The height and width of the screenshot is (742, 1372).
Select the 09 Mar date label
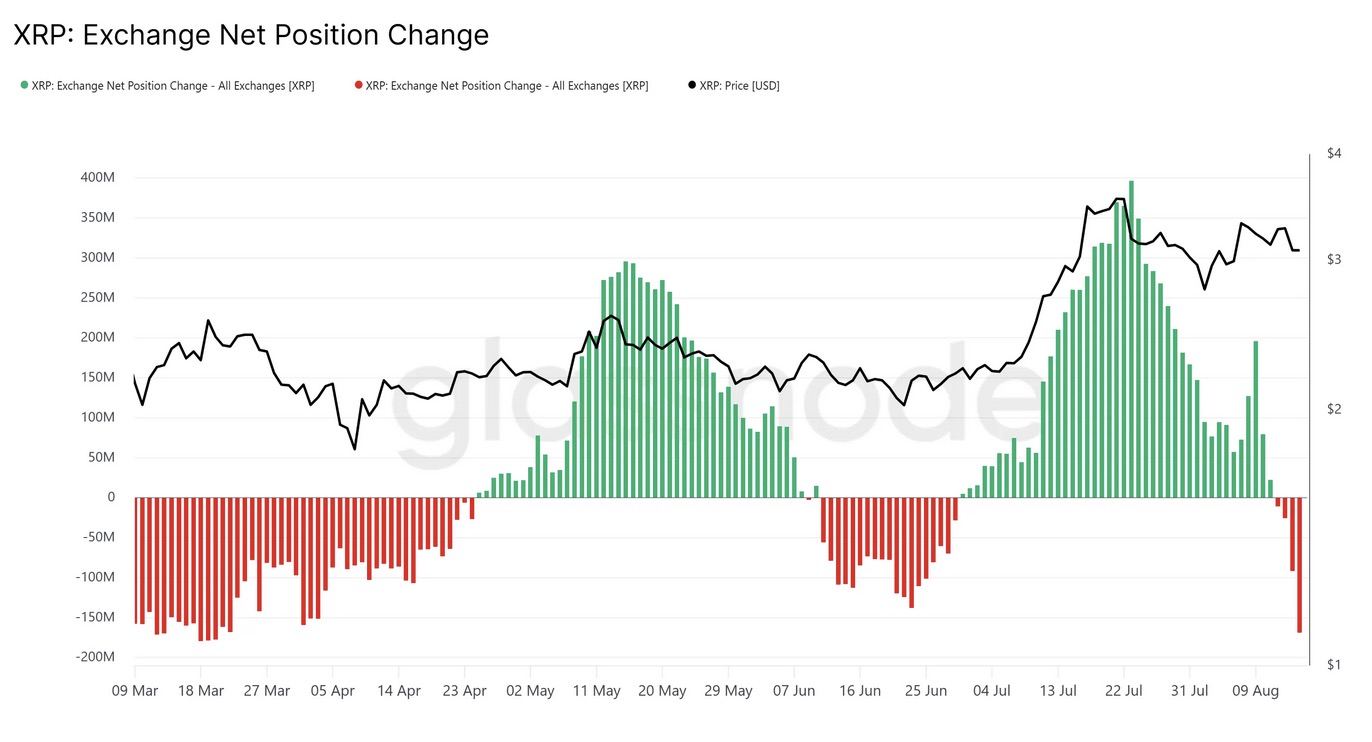pos(135,691)
